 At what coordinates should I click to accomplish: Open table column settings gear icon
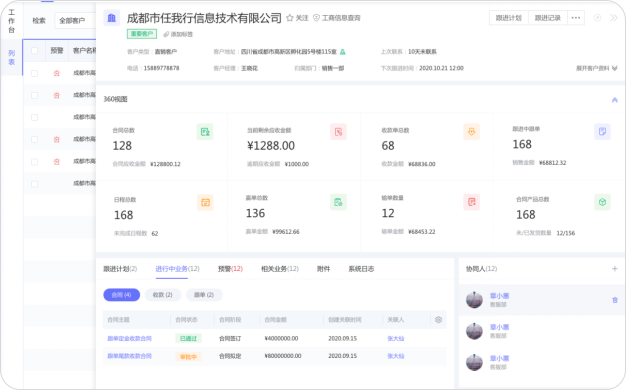pos(438,320)
